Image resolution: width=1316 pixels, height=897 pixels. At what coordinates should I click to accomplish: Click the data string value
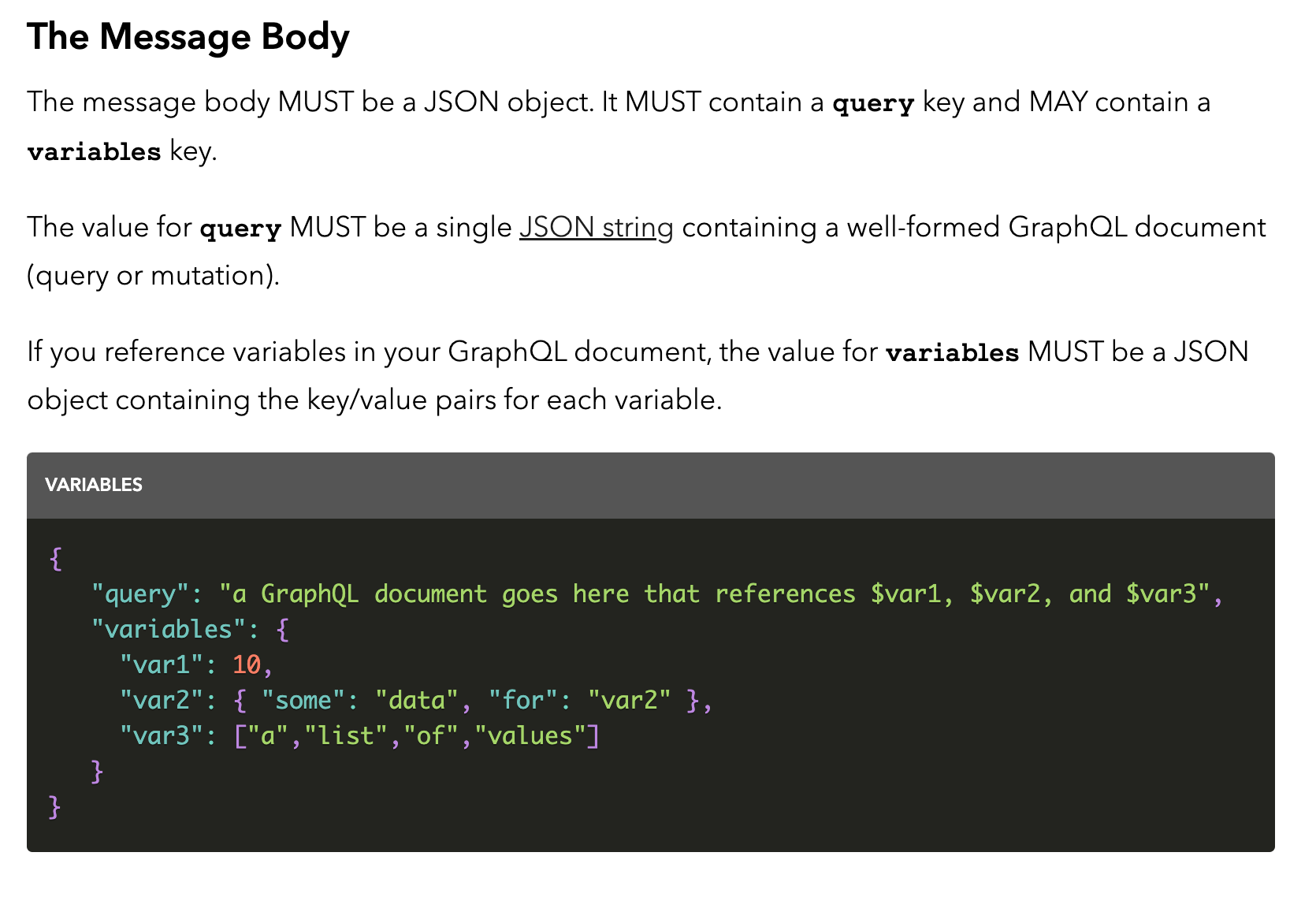click(418, 700)
